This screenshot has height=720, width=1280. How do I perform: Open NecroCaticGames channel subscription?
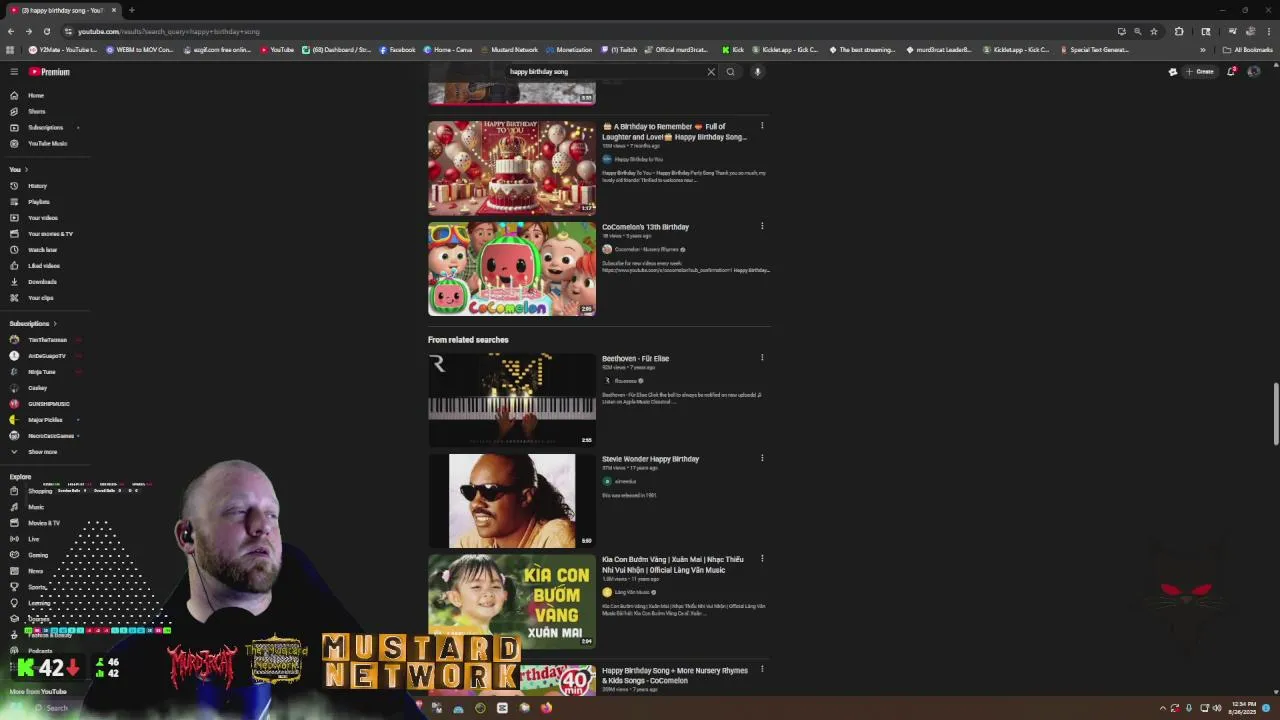[x=50, y=436]
